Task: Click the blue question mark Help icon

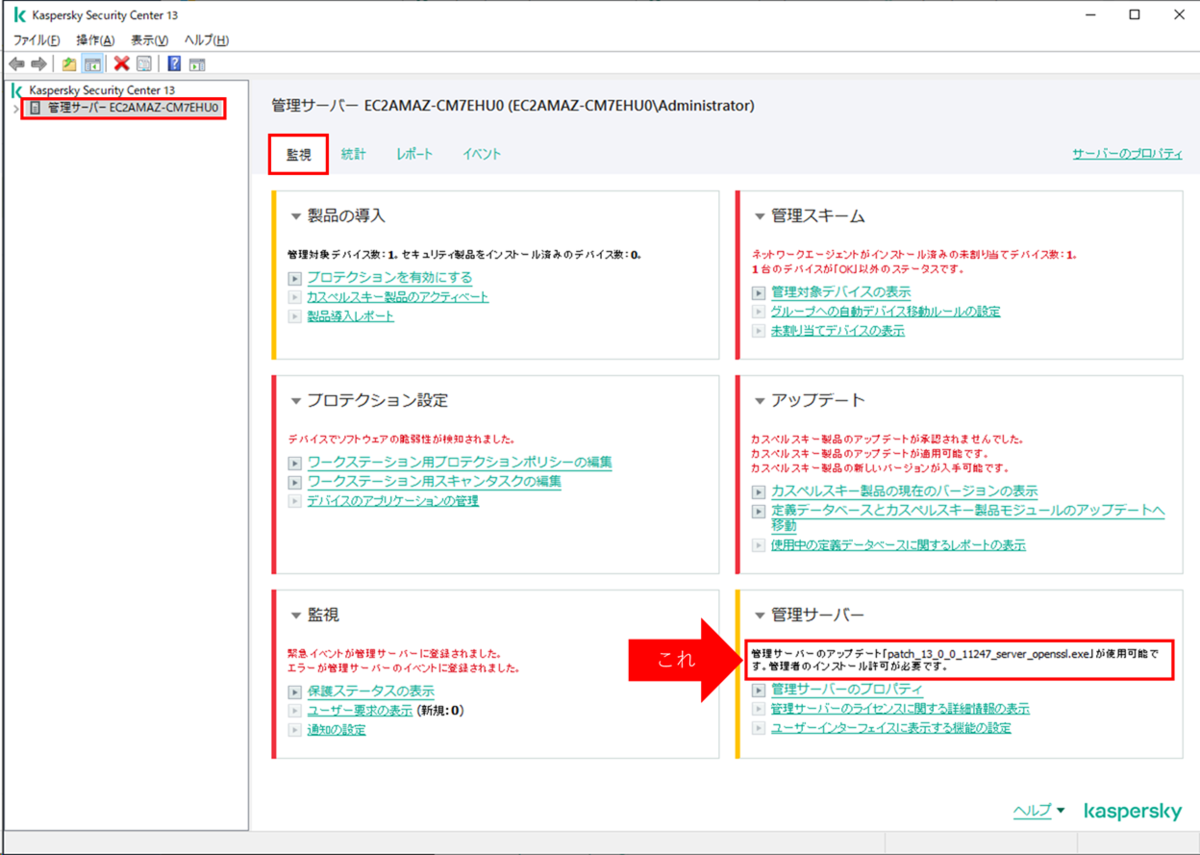Action: (x=174, y=64)
